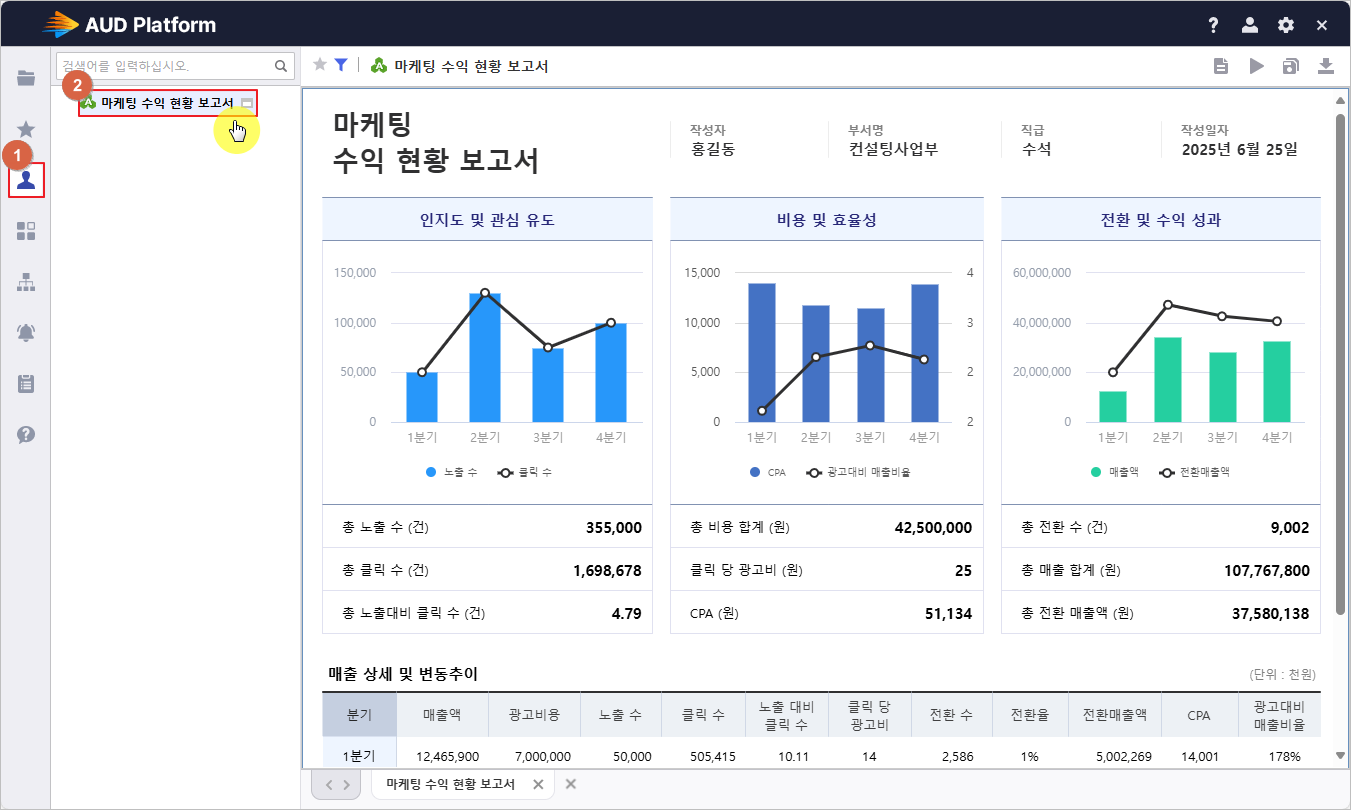Click the search input field
This screenshot has width=1351, height=810.
165,66
